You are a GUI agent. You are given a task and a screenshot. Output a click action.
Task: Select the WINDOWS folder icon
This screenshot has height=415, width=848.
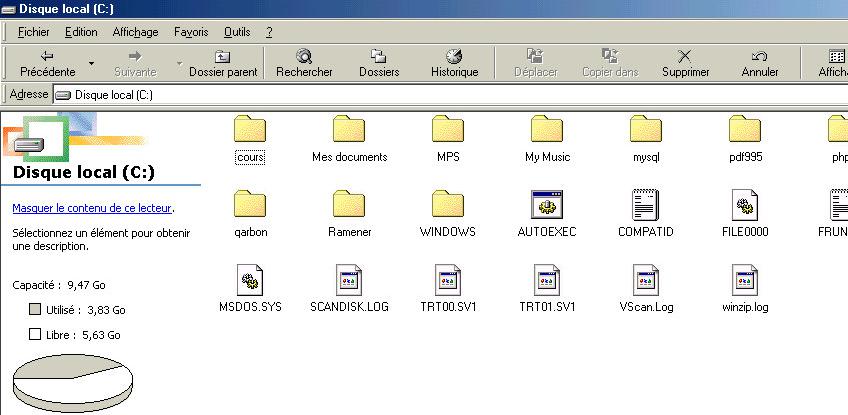(x=447, y=205)
